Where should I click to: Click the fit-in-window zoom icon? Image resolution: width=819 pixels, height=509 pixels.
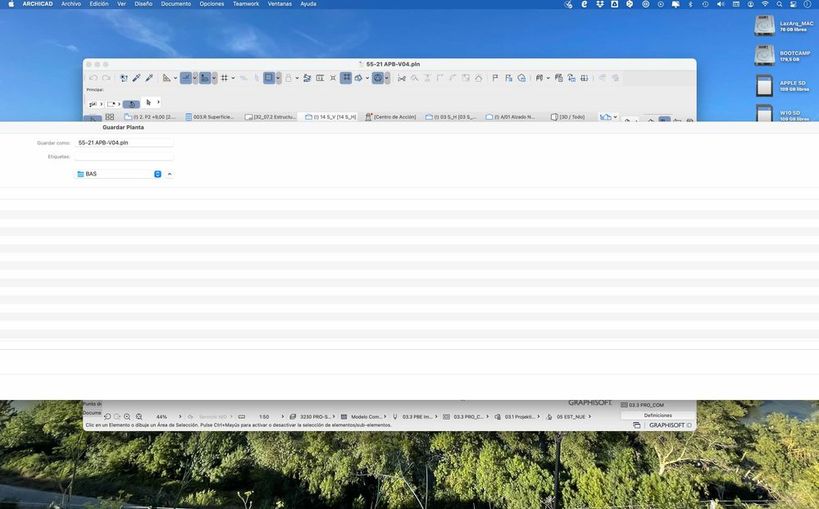(139, 417)
